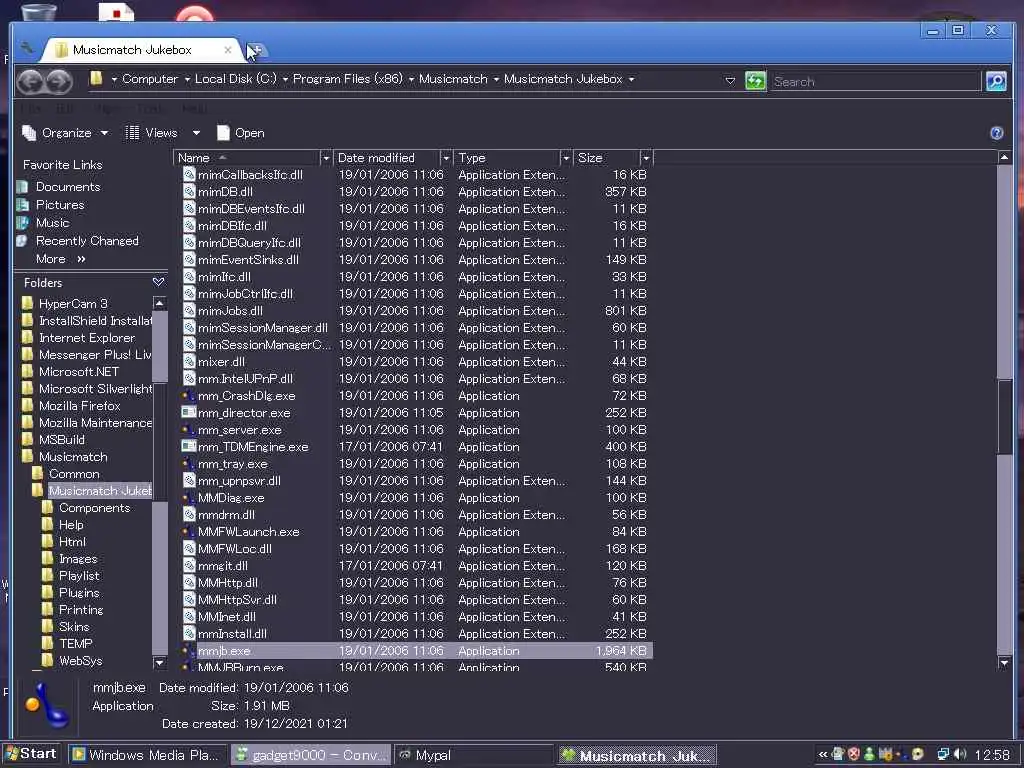Image resolution: width=1024 pixels, height=768 pixels.
Task: Click the volume speaker tray icon
Action: point(959,754)
